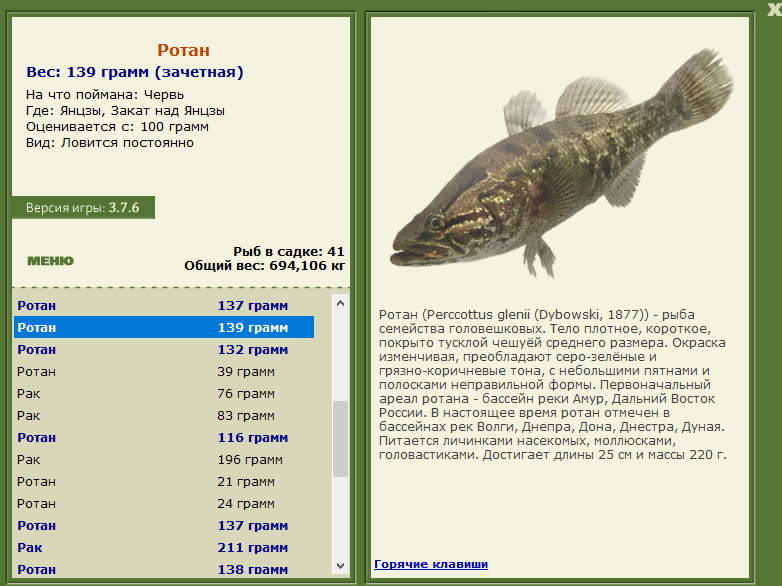Click the scroll down arrow in fish list
The height and width of the screenshot is (586, 782).
pos(341,566)
